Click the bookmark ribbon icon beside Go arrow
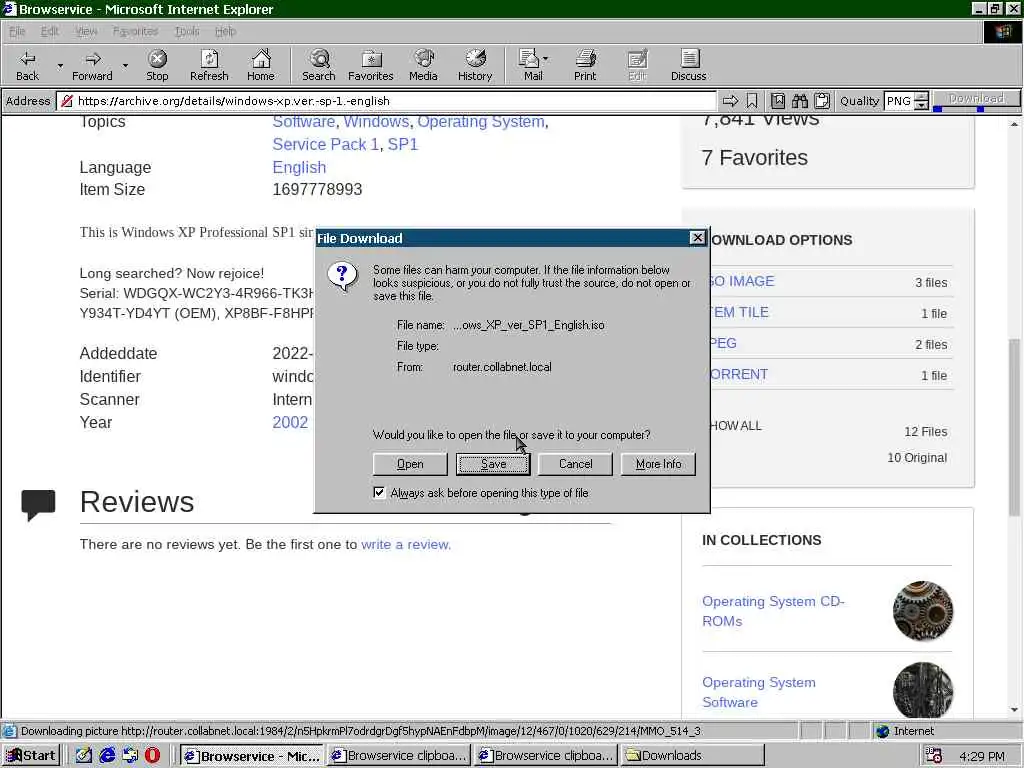The image size is (1024, 768). click(752, 101)
